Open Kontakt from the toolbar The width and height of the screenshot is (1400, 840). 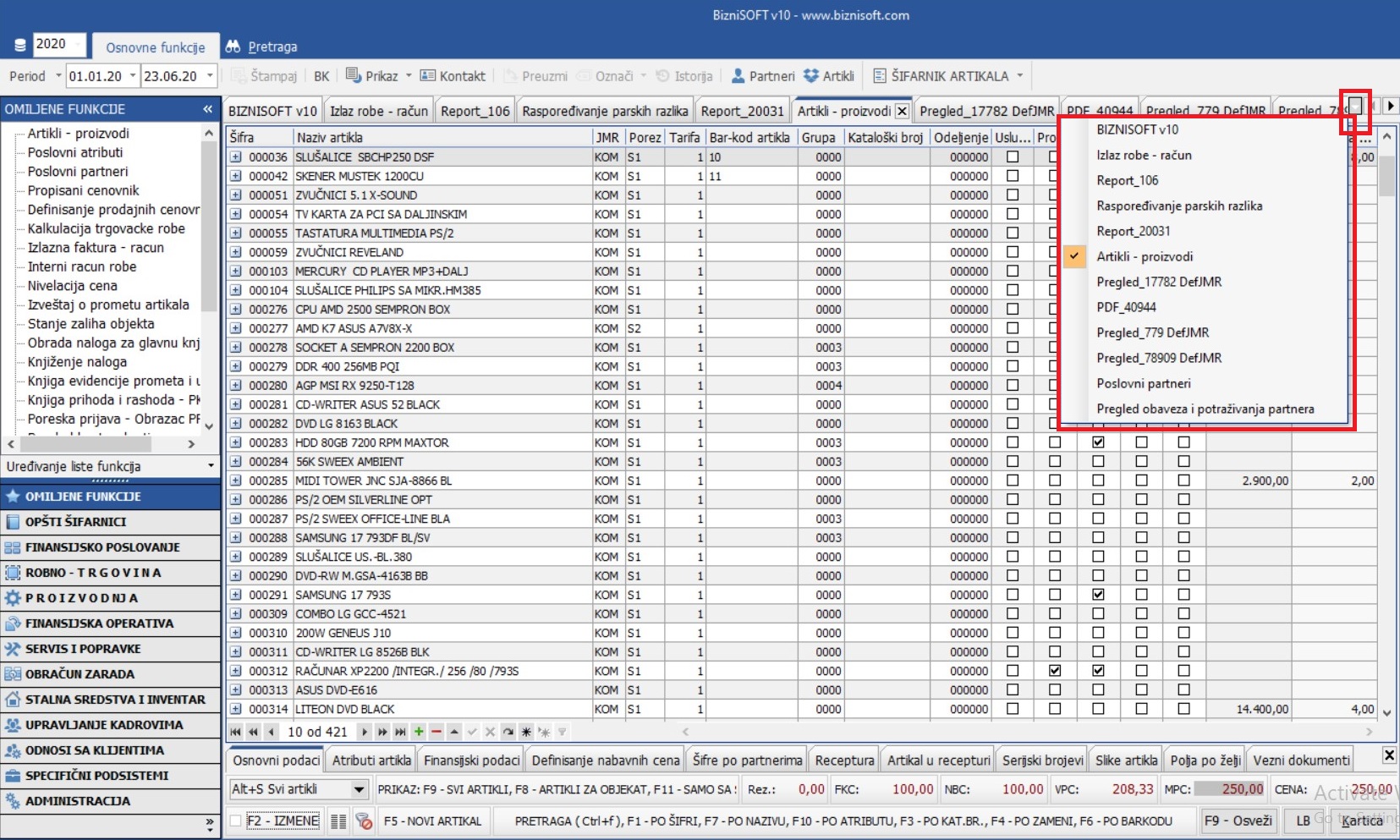[x=453, y=76]
